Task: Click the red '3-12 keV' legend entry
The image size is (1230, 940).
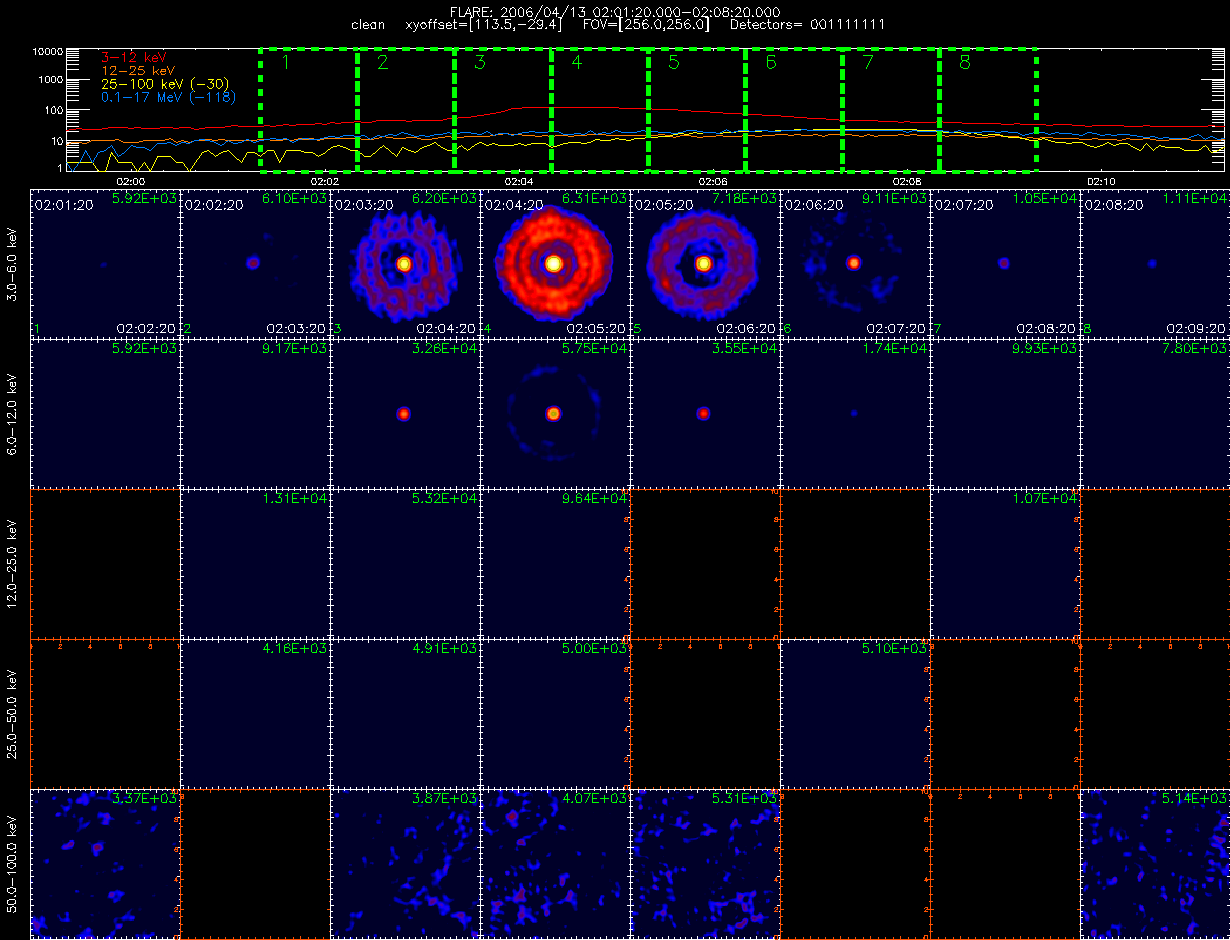Action: pyautogui.click(x=135, y=58)
